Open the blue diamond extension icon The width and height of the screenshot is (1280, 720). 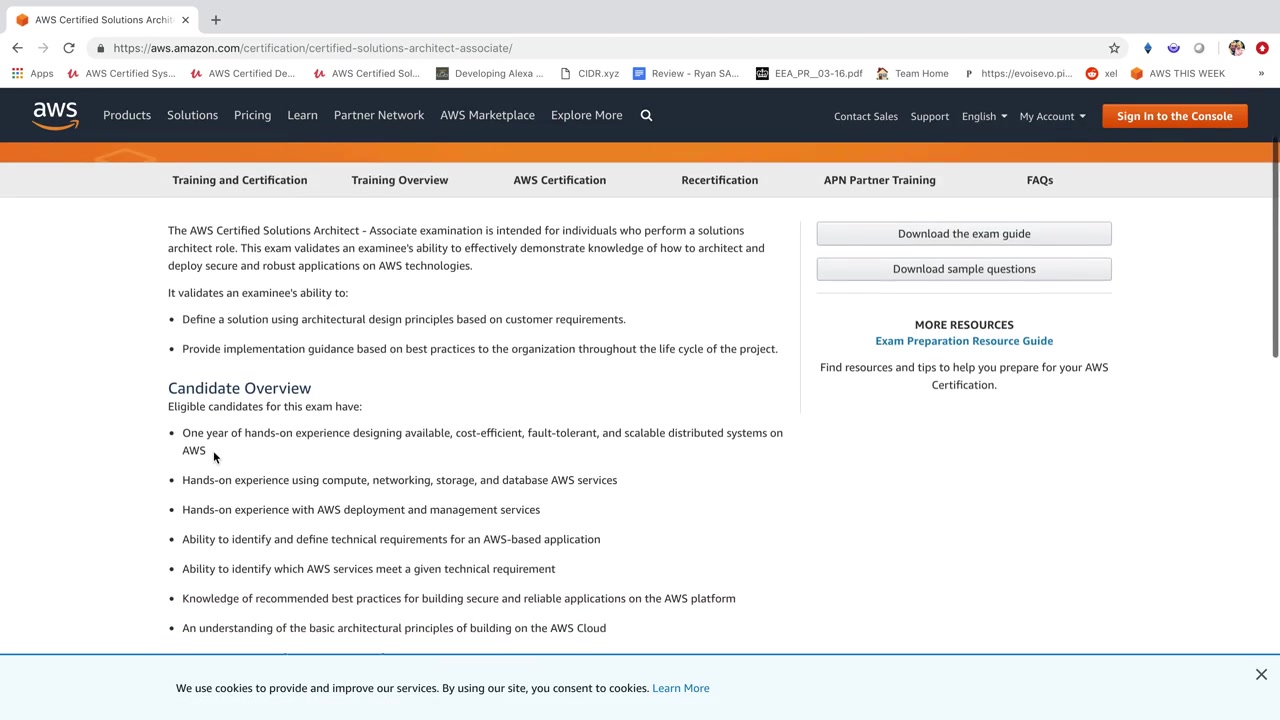click(1148, 48)
